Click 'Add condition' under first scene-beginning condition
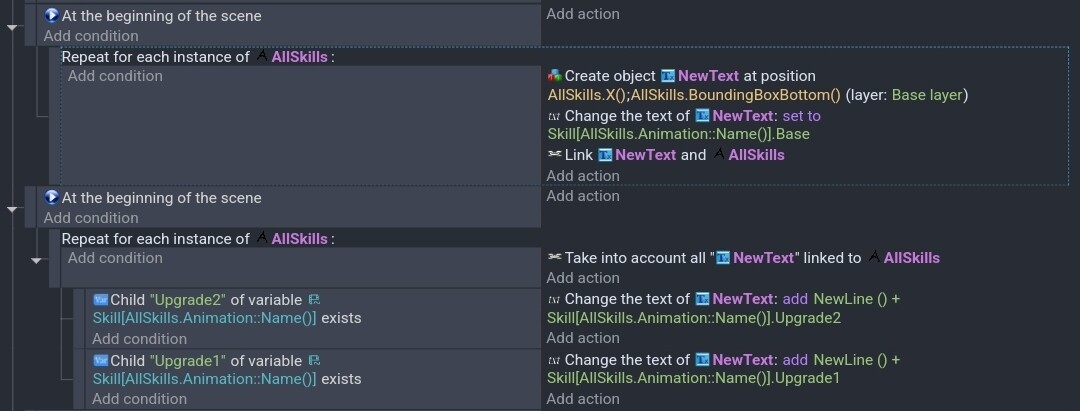 tap(91, 36)
